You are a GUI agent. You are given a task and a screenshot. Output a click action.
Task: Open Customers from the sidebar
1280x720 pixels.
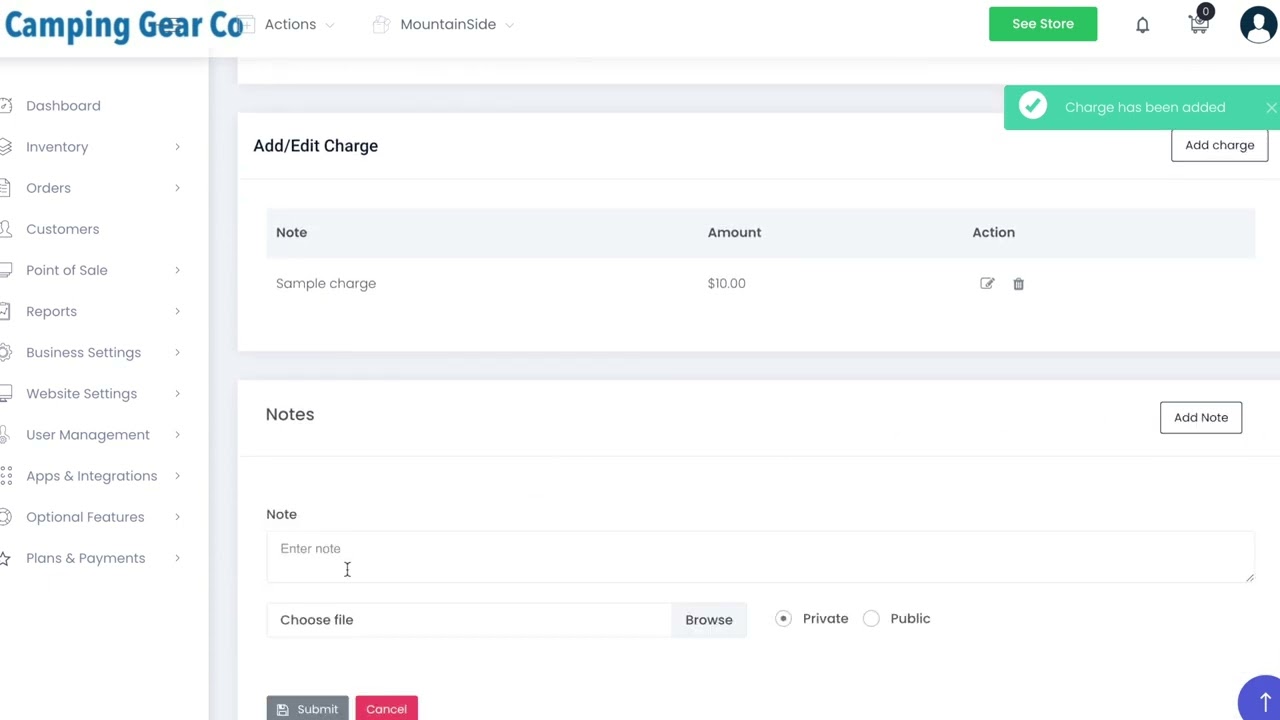coord(62,229)
